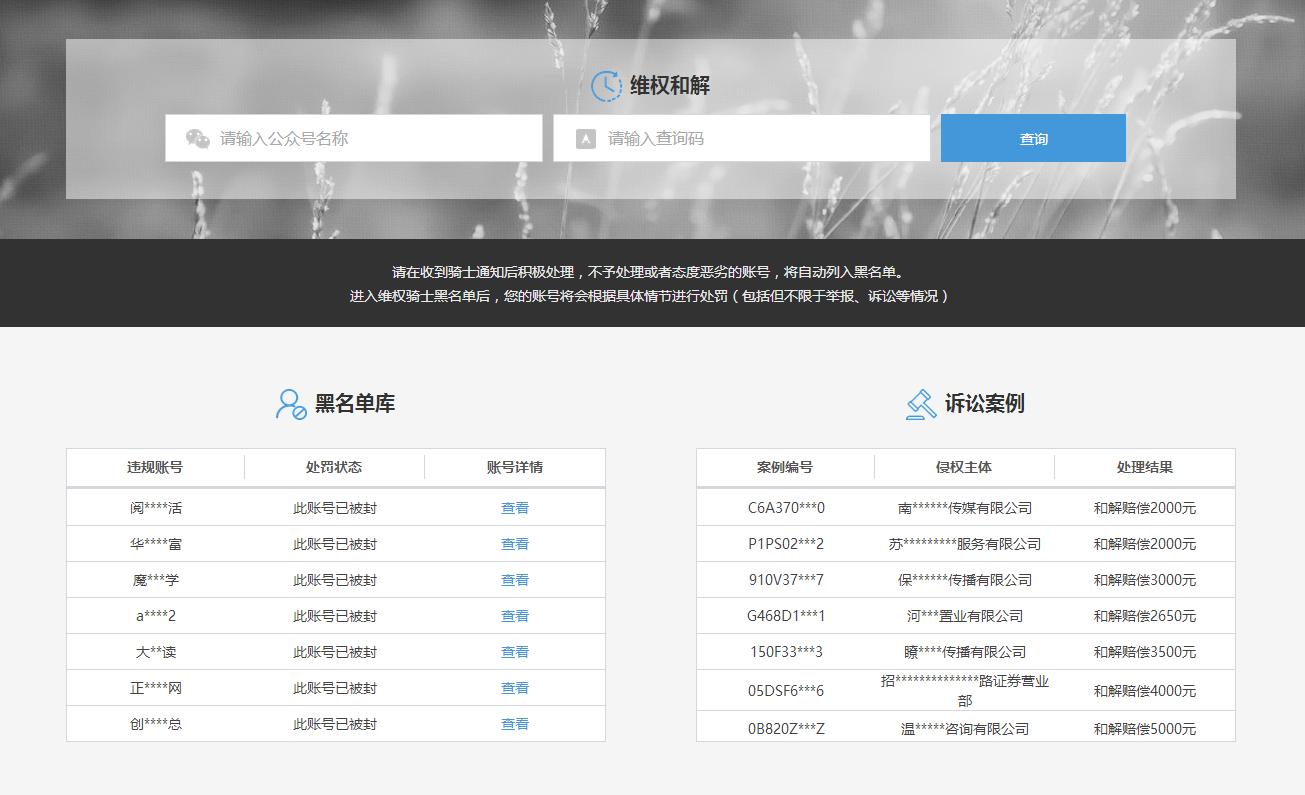Focus the 请输入查询码 input field
Image resolution: width=1305 pixels, height=795 pixels.
point(742,138)
